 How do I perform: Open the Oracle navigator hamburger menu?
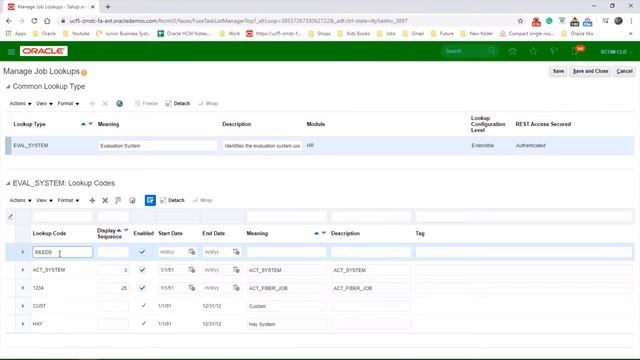pyautogui.click(x=11, y=51)
